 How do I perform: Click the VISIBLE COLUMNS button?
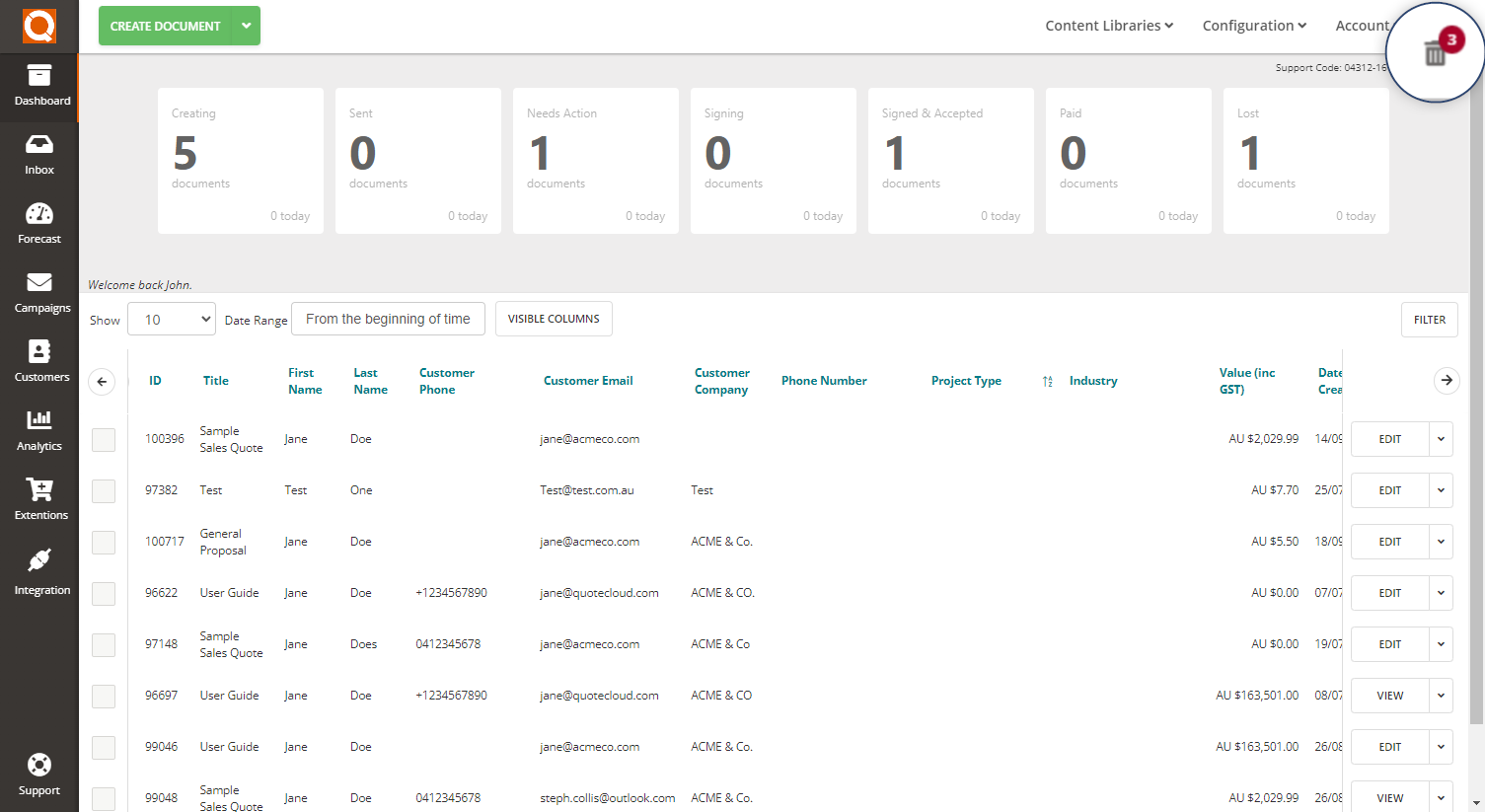(554, 319)
